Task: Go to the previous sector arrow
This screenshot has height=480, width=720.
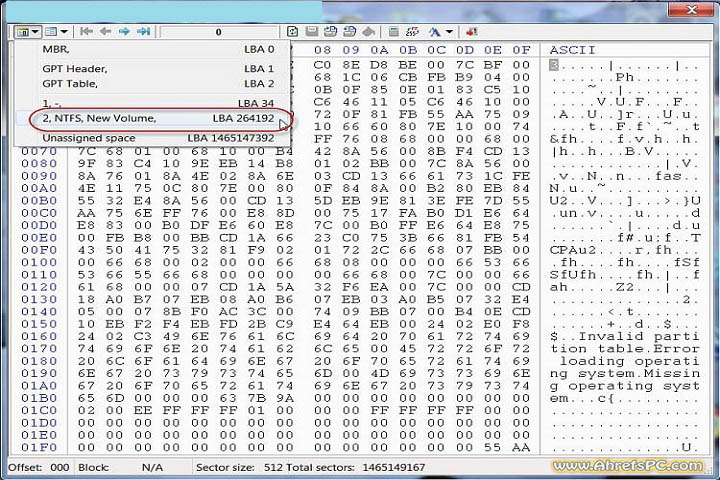Action: pos(106,31)
